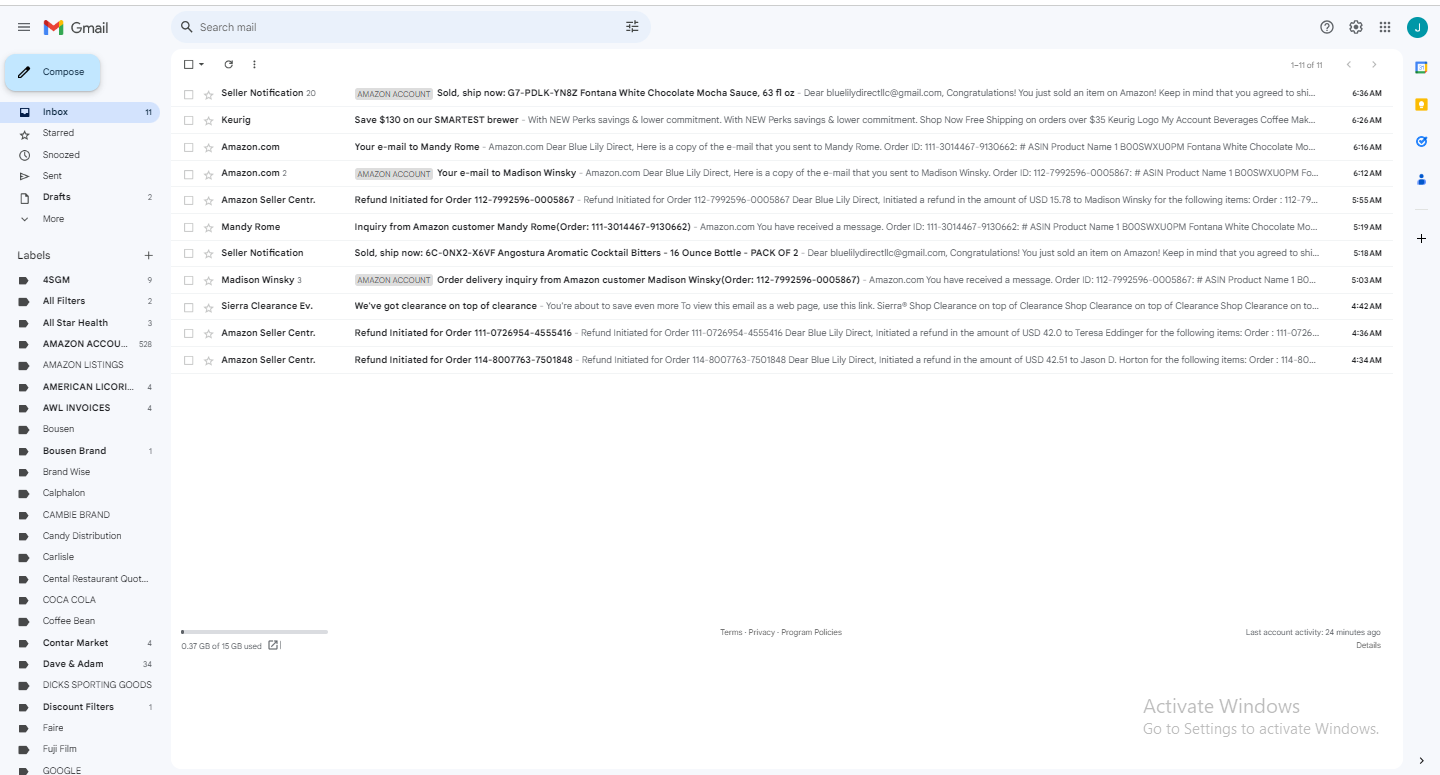Check the Madison Winsky email checkbox

pyautogui.click(x=188, y=280)
